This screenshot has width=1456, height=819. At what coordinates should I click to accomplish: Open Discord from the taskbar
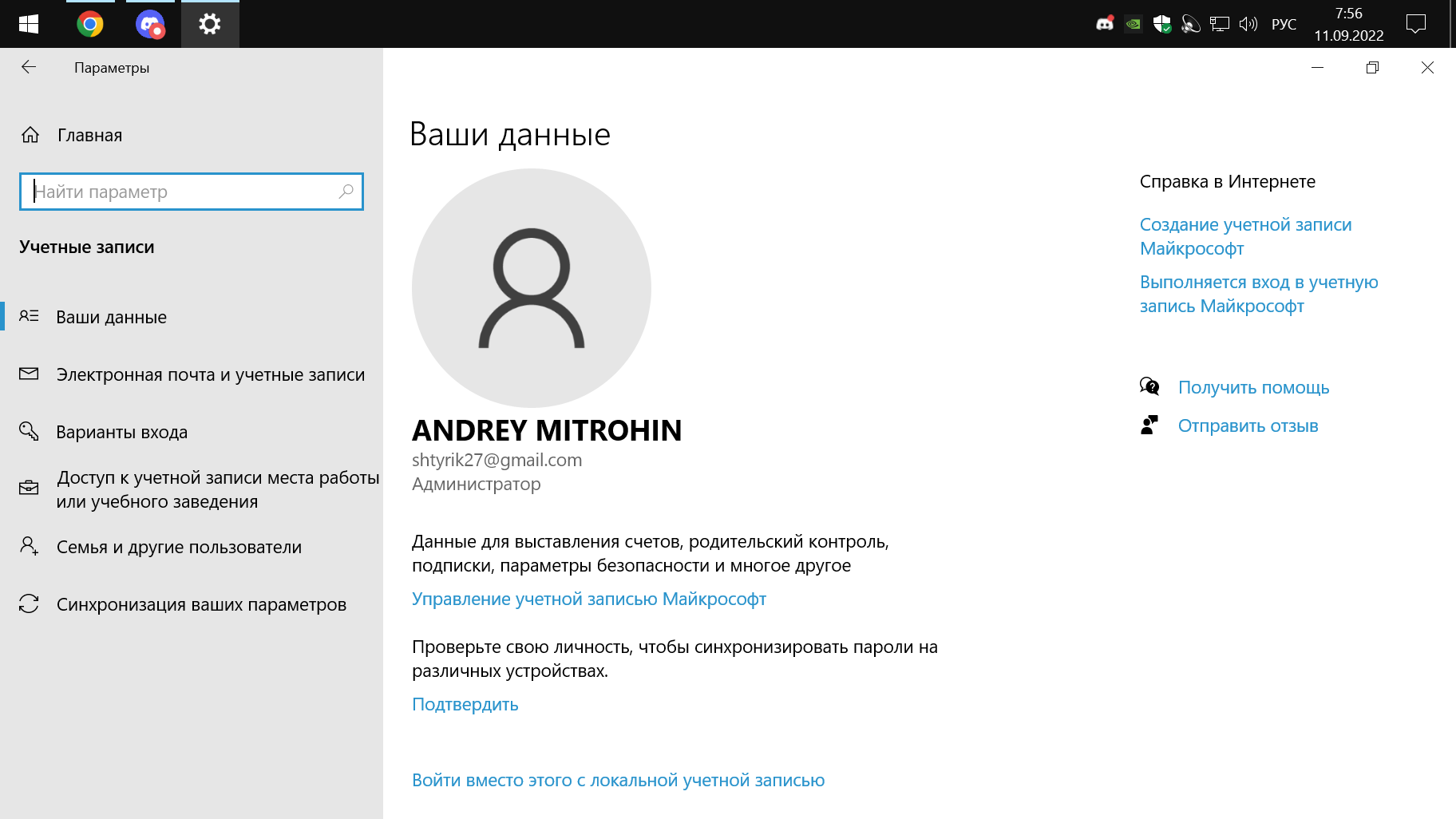click(x=150, y=25)
